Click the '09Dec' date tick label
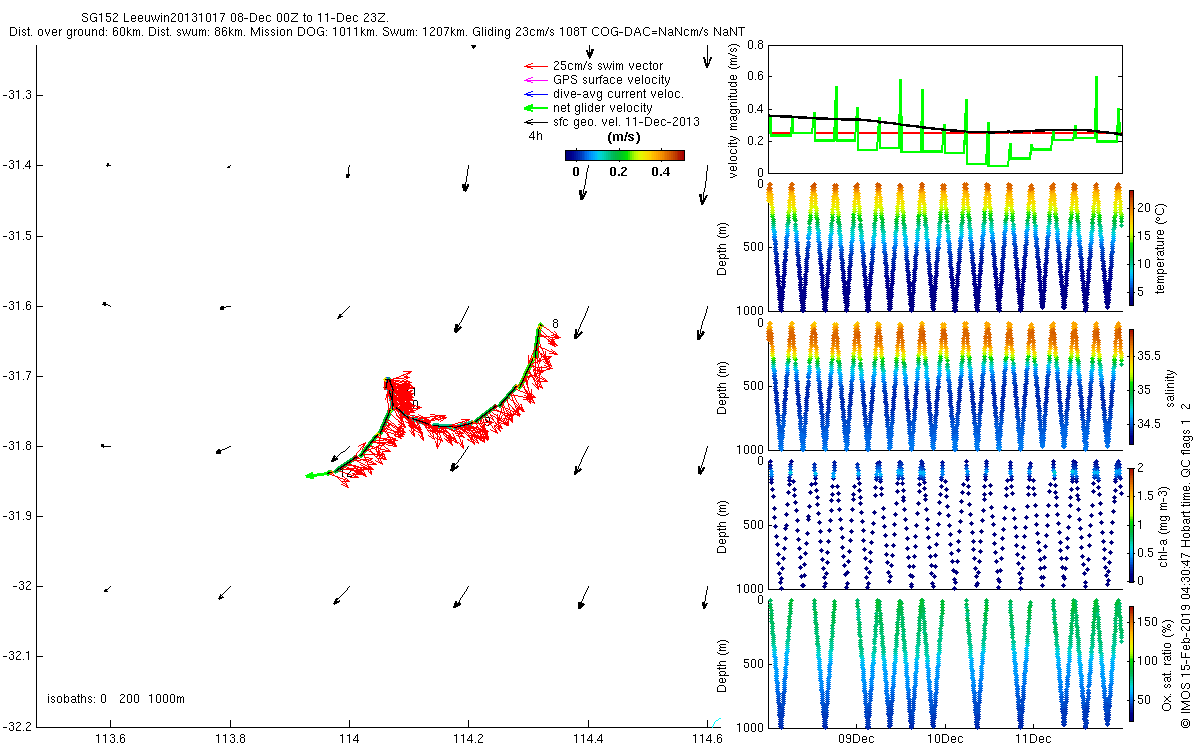1200x750 pixels. [857, 739]
